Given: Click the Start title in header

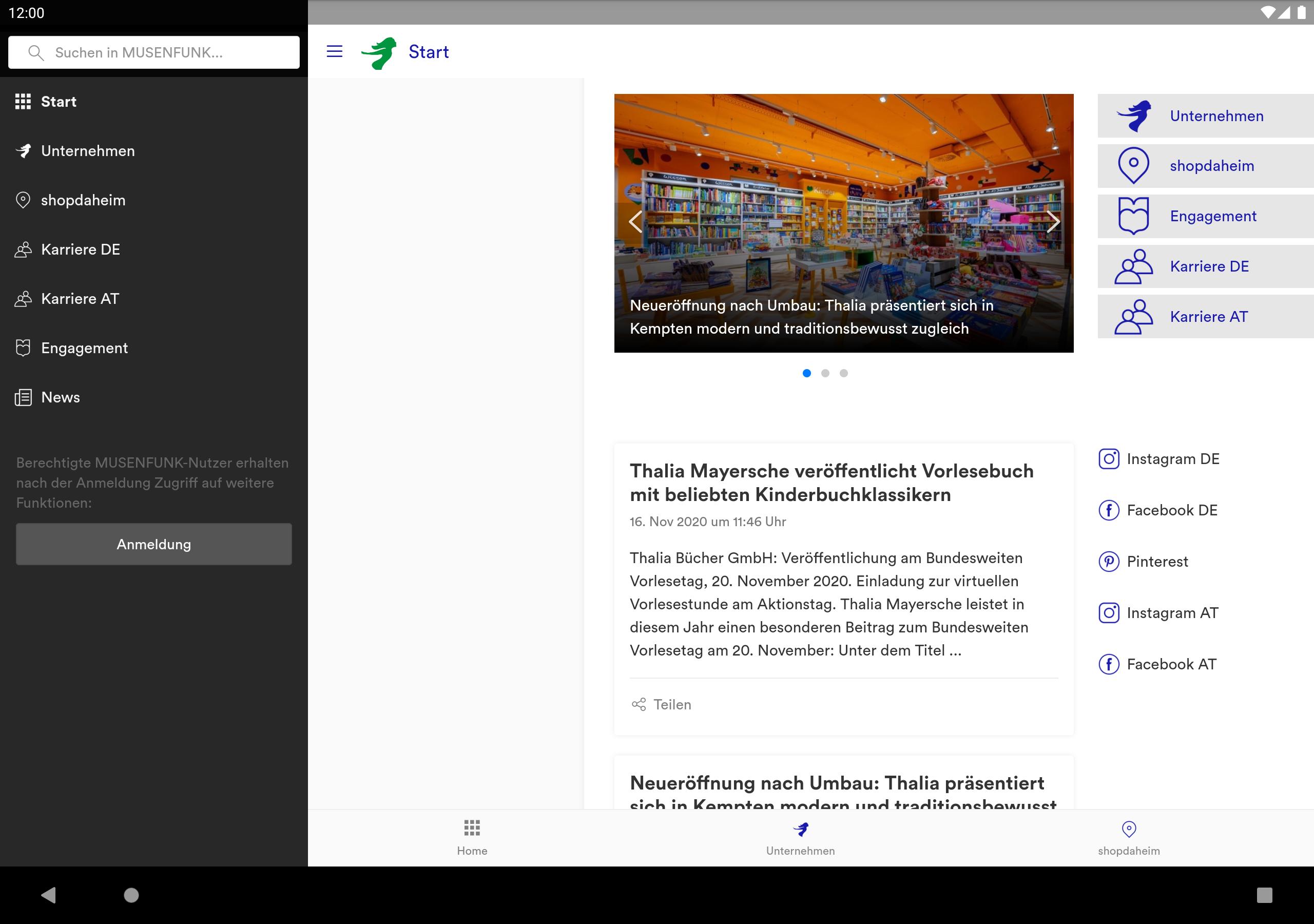Looking at the screenshot, I should (x=429, y=52).
